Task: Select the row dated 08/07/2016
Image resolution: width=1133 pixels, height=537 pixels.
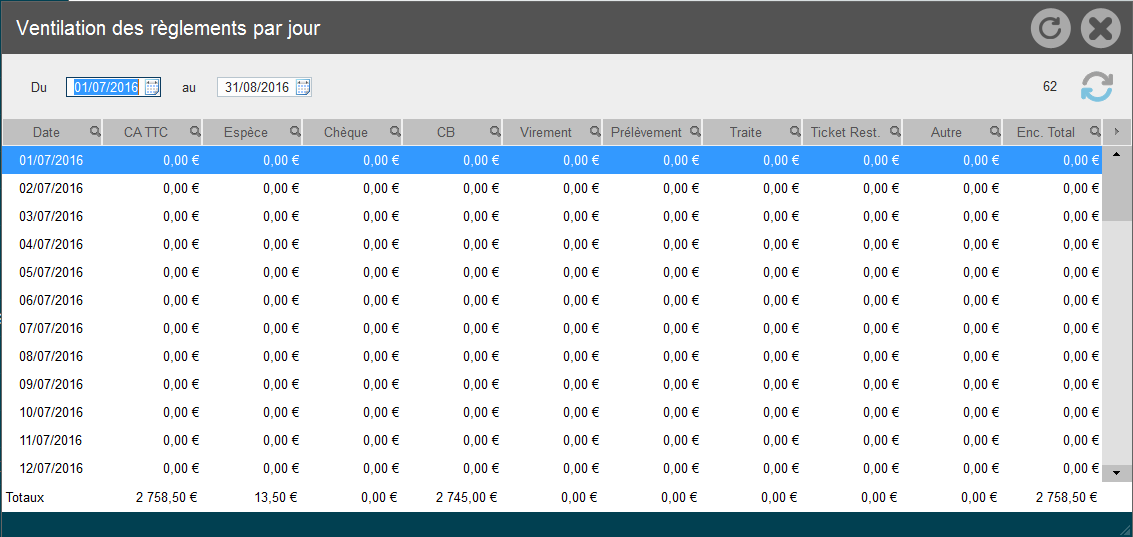Action: point(552,356)
